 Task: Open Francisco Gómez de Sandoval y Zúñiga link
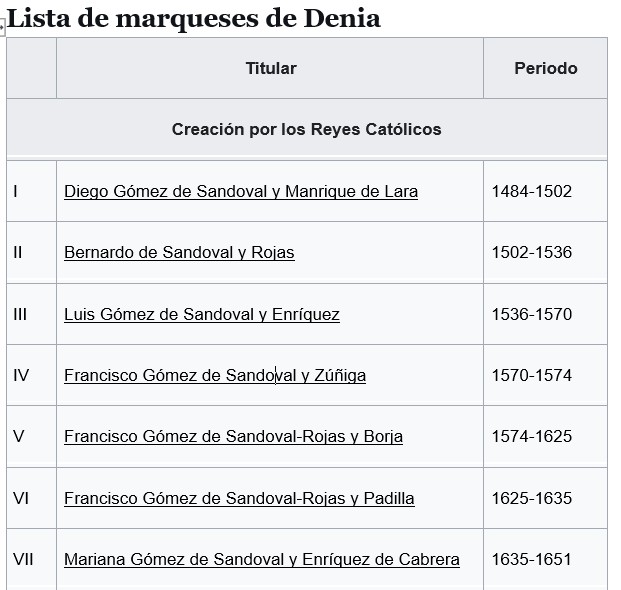(214, 376)
